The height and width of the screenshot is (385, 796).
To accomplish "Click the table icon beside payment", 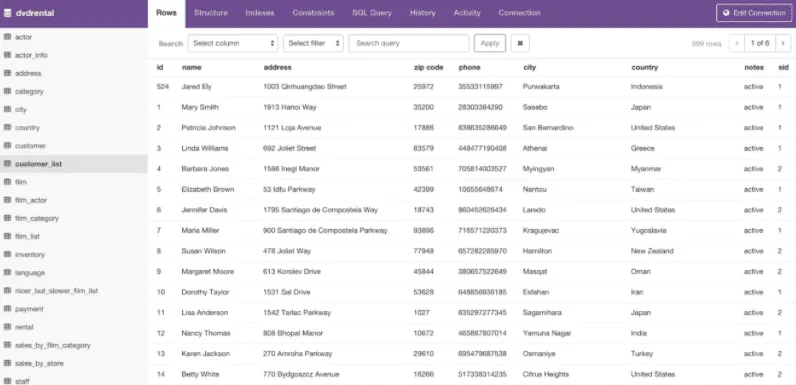I will point(8,309).
